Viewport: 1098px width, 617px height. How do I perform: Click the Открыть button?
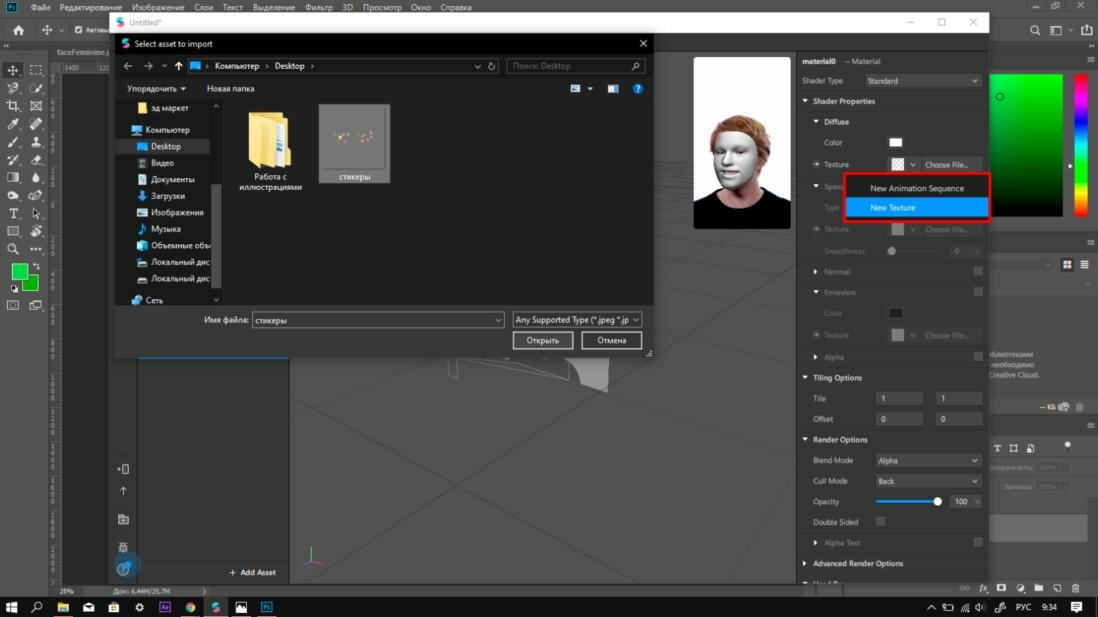543,340
